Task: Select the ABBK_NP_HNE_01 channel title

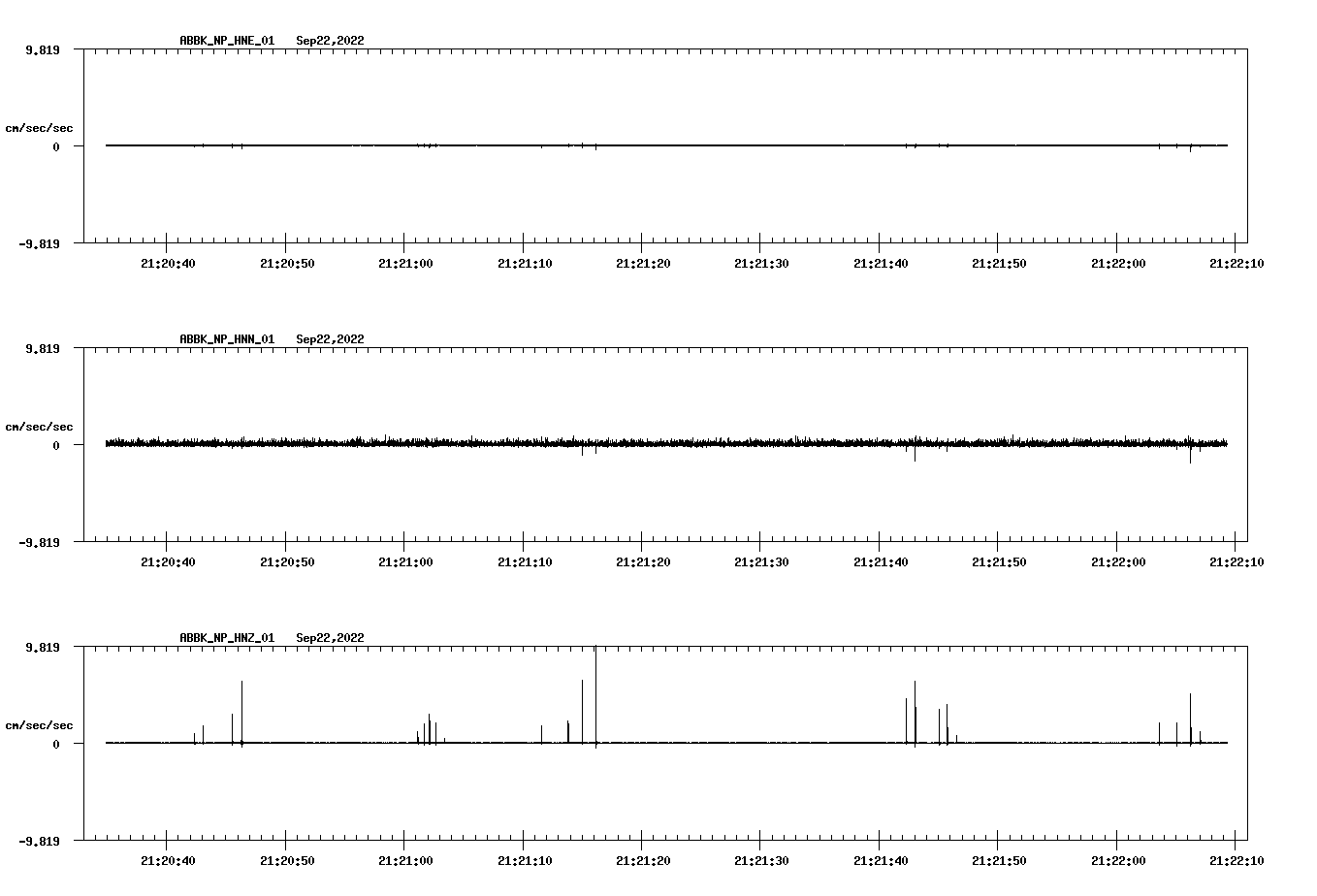Action: (227, 41)
